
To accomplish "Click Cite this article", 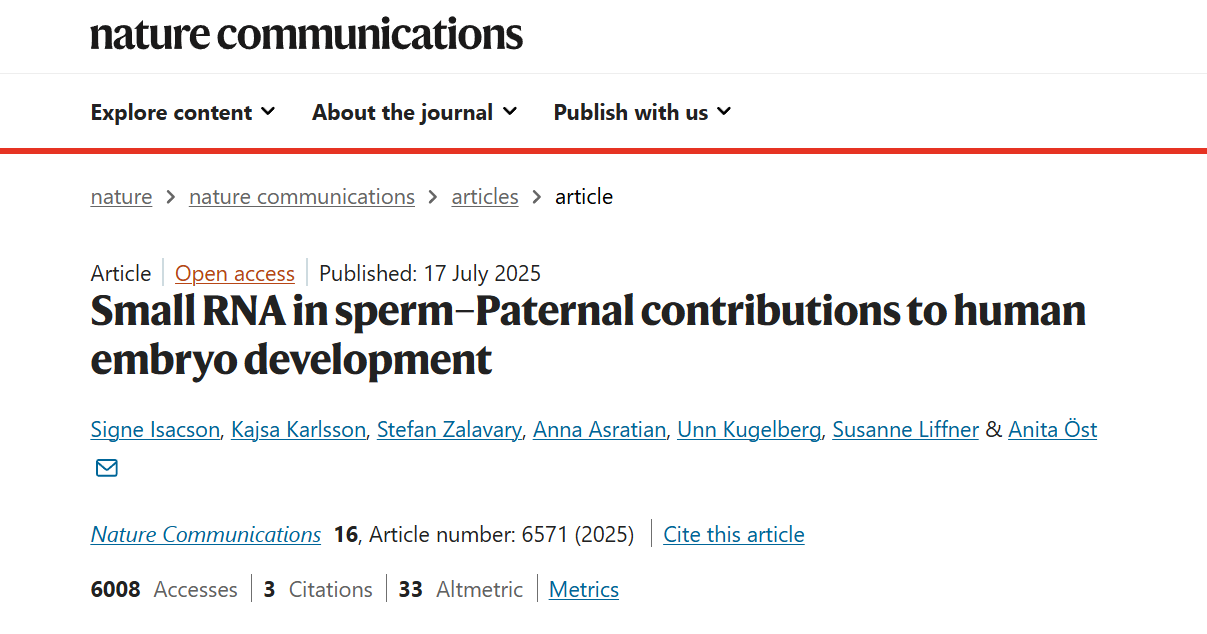I will tap(734, 535).
